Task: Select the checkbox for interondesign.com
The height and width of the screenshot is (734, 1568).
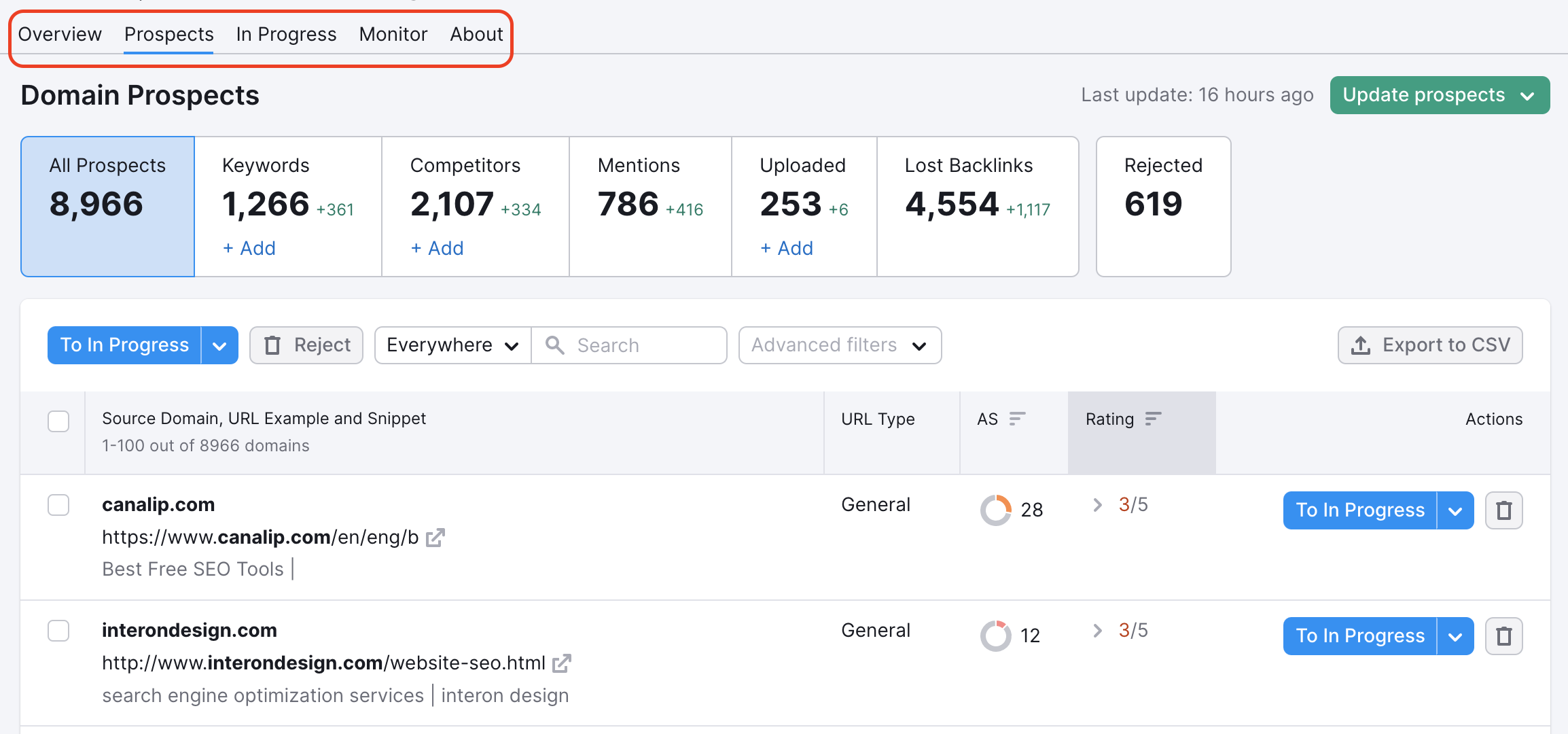Action: 58,631
